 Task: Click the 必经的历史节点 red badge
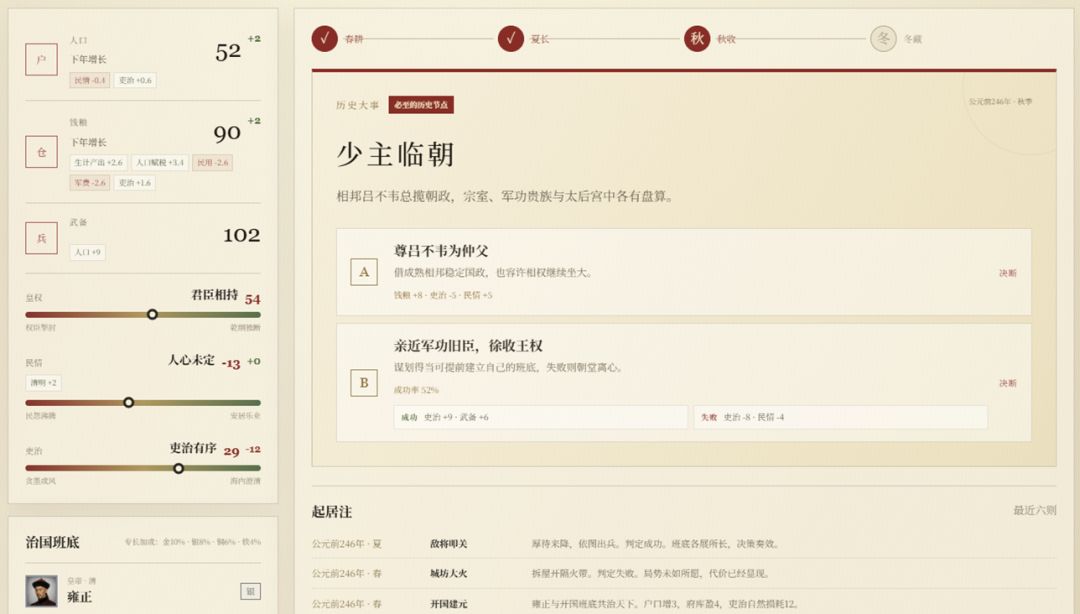tap(421, 105)
